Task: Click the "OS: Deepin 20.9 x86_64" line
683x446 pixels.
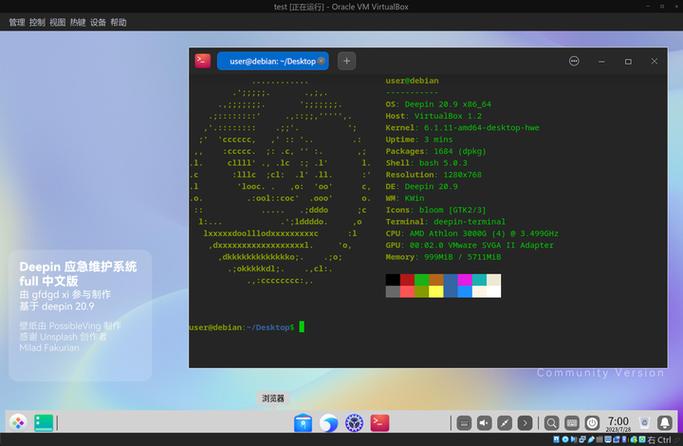Action: pos(438,104)
